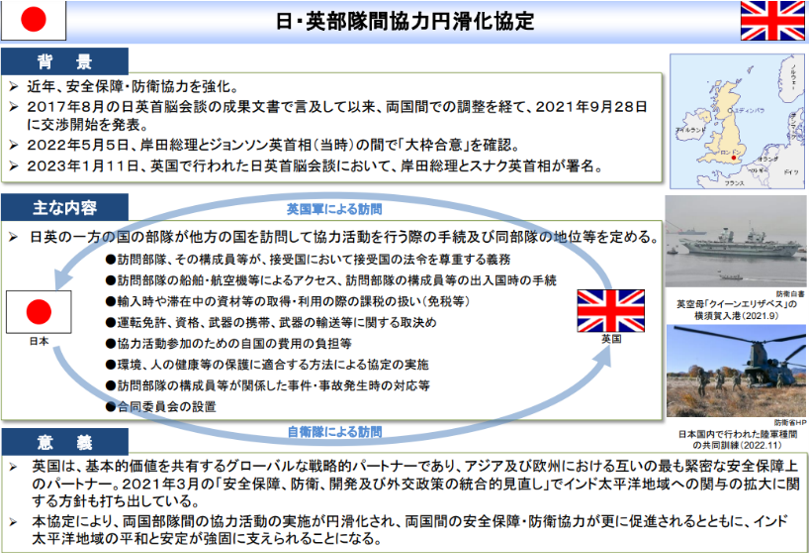
Task: Click the label 英国軍による訪問
Action: (334, 209)
